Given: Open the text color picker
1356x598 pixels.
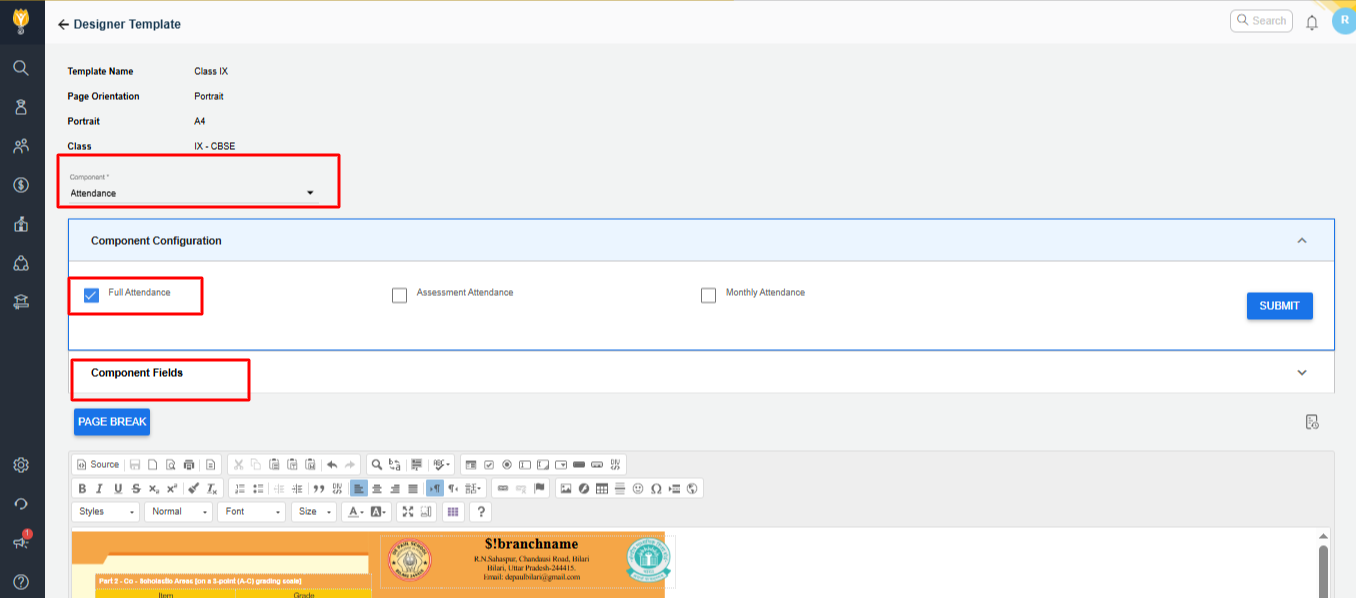Looking at the screenshot, I should 353,512.
